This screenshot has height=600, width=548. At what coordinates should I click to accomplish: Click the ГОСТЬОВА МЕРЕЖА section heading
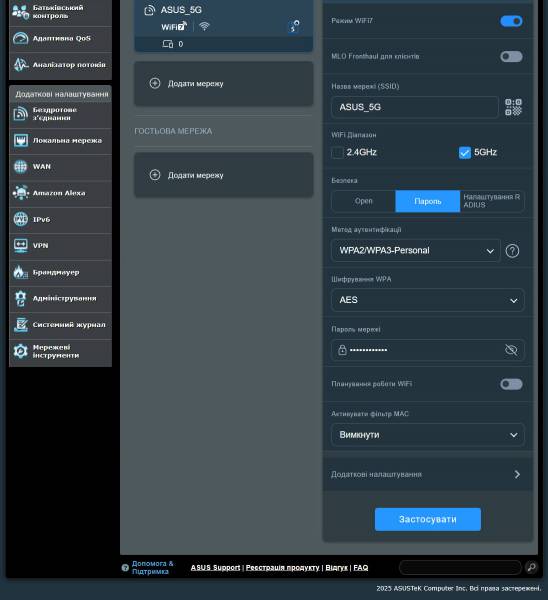pyautogui.click(x=173, y=131)
